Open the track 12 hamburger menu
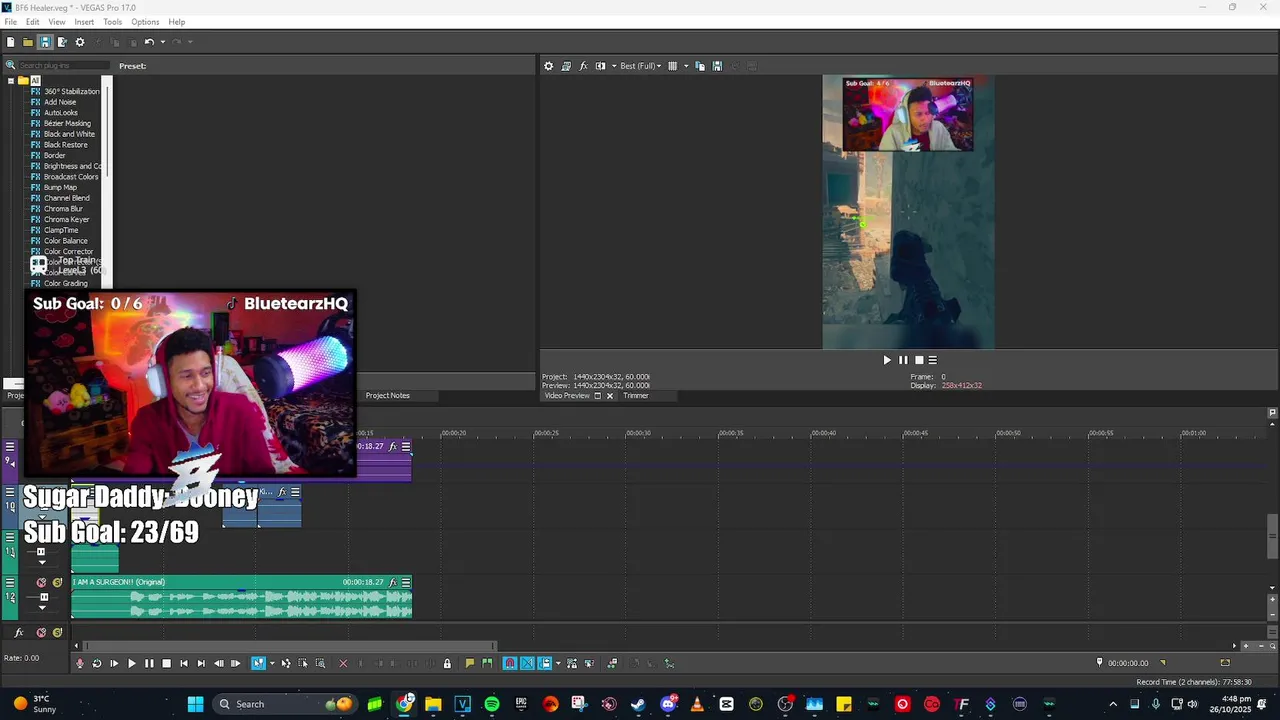1280x720 pixels. coord(10,582)
